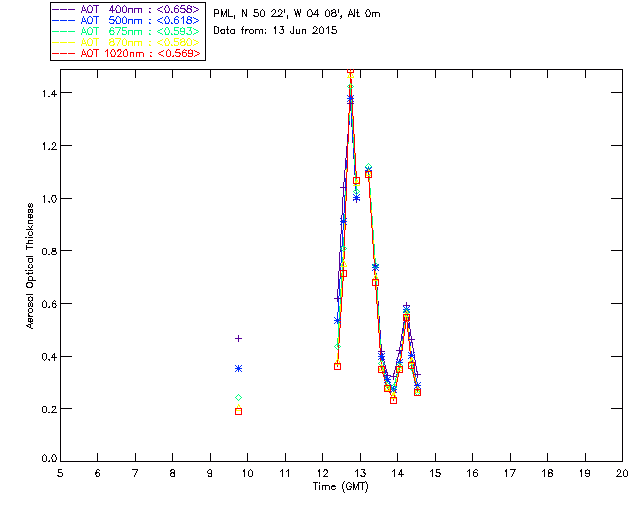Click the y-axis tick label 1.4
640x512 pixels.
tap(49, 93)
